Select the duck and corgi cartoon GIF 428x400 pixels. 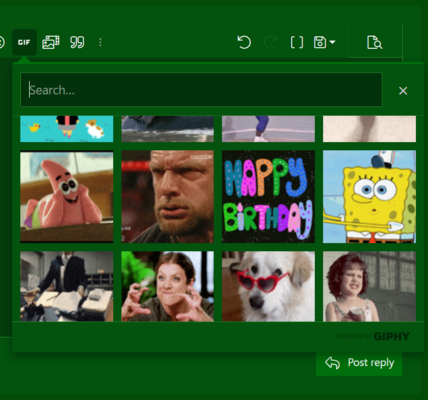[67, 129]
